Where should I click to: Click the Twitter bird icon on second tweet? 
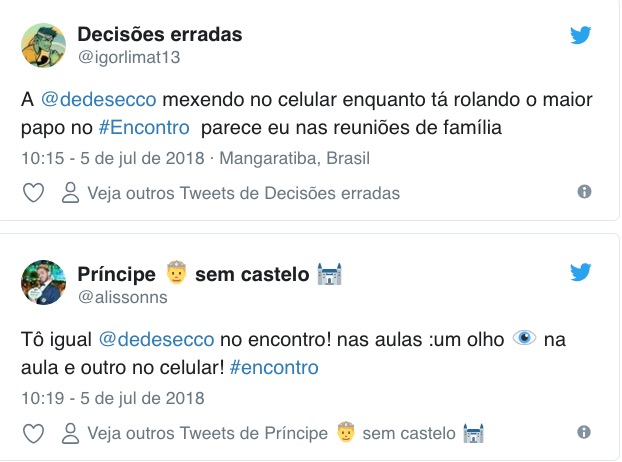(x=581, y=273)
